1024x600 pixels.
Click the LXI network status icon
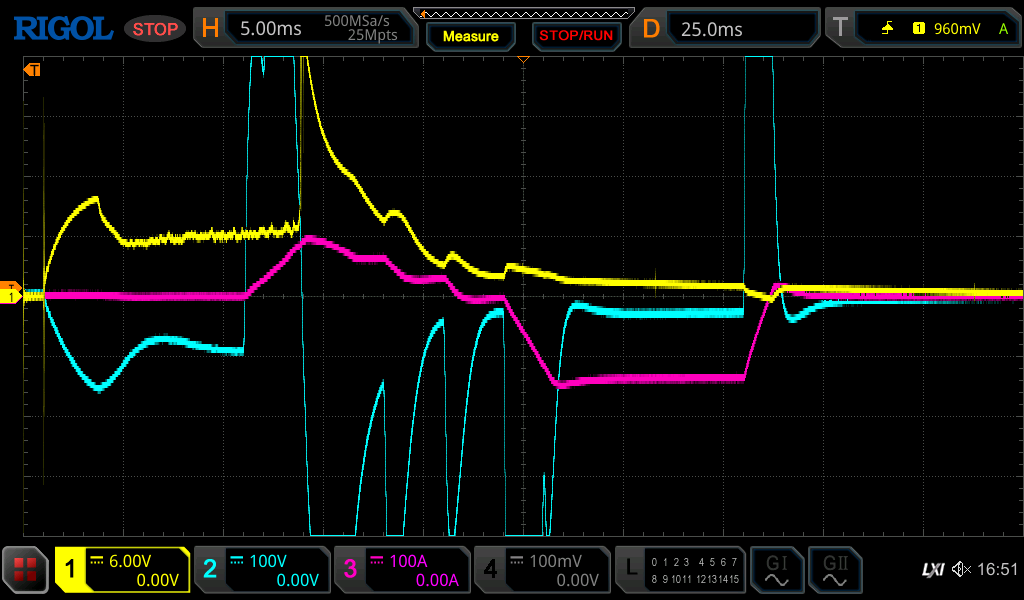pos(931,570)
